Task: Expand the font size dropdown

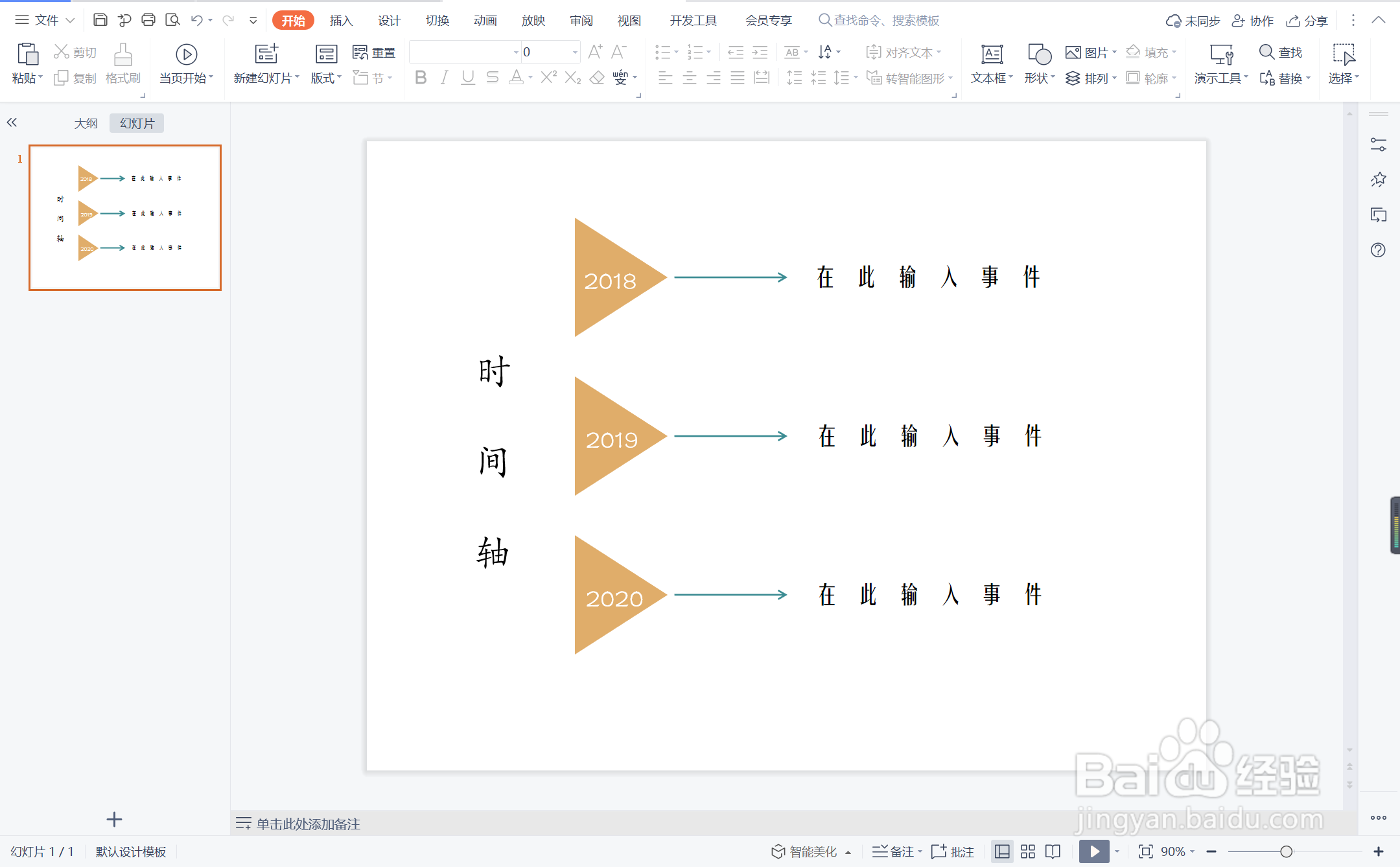Action: [575, 52]
